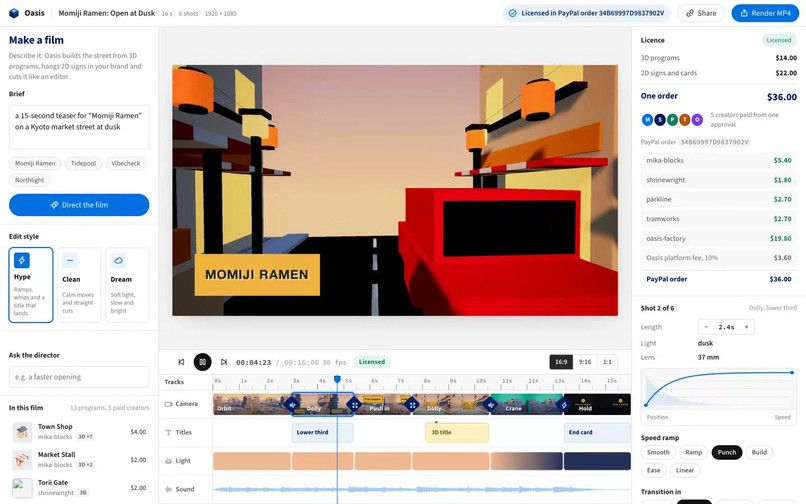Click the blue timeline playhead marker

click(337, 379)
